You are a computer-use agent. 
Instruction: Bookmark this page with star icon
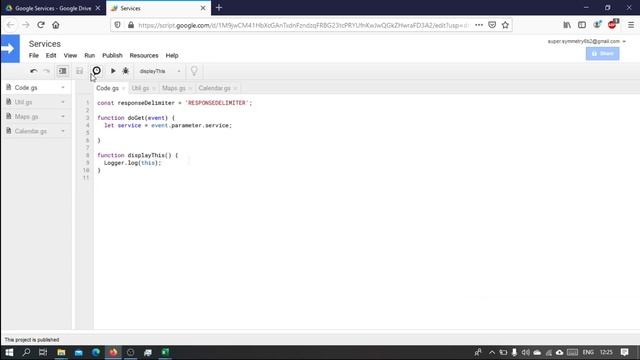coord(505,25)
